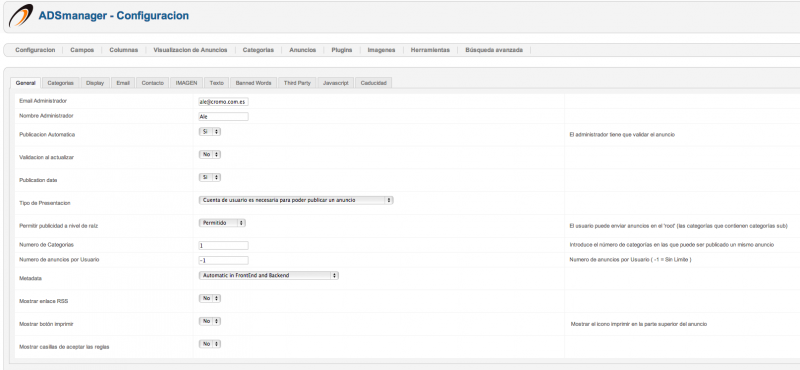
Task: Open the Herramientas menu item
Action: coord(430,50)
